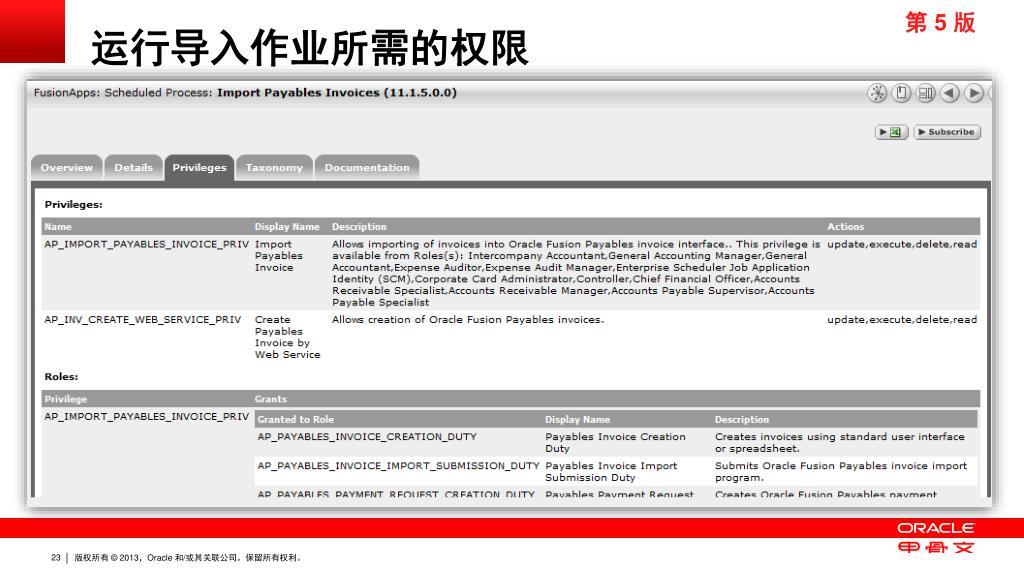Viewport: 1024px width, 576px height.
Task: Select the Grants table "Display Name" header
Action: 577,419
